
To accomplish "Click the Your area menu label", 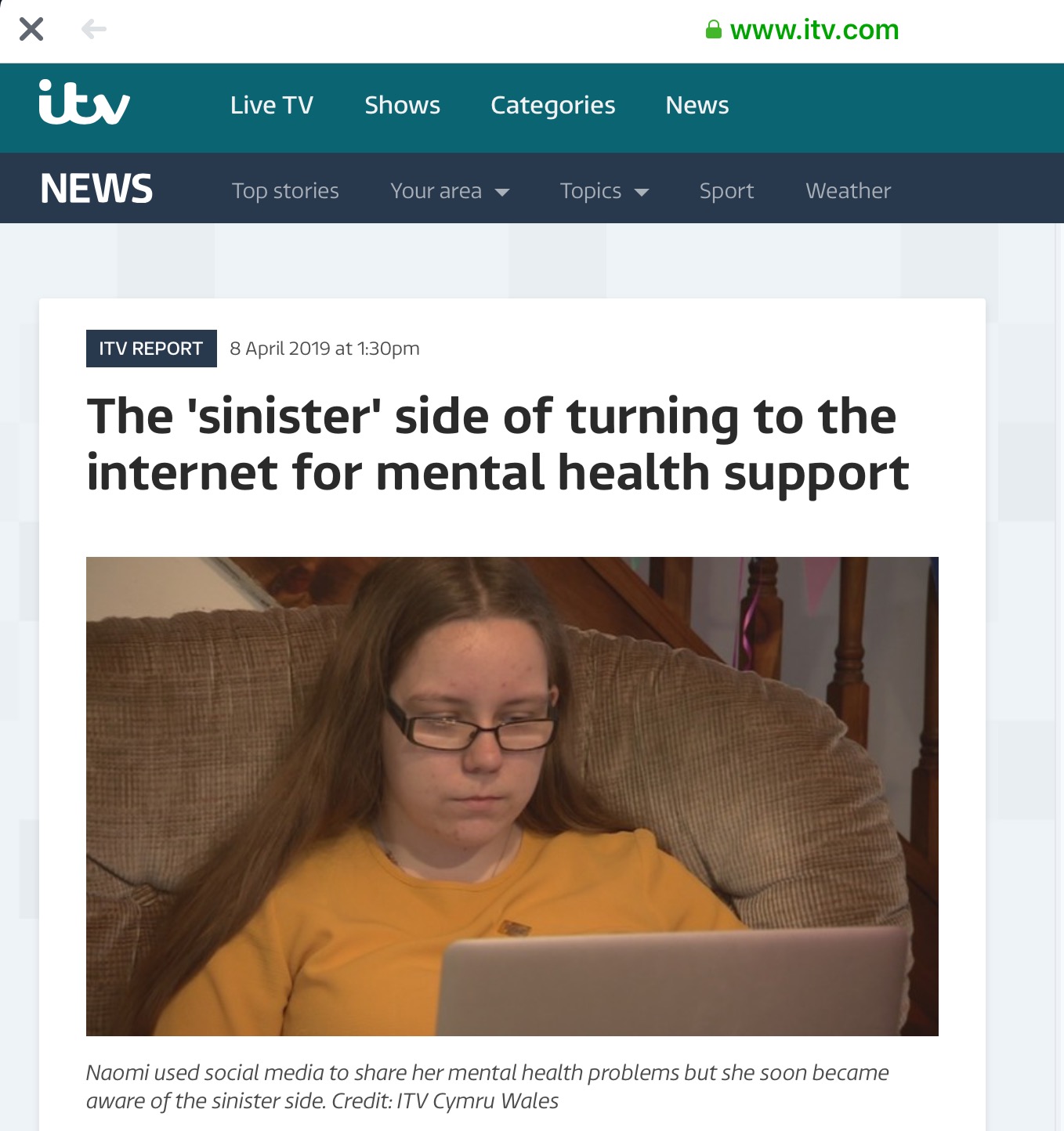I will click(436, 191).
